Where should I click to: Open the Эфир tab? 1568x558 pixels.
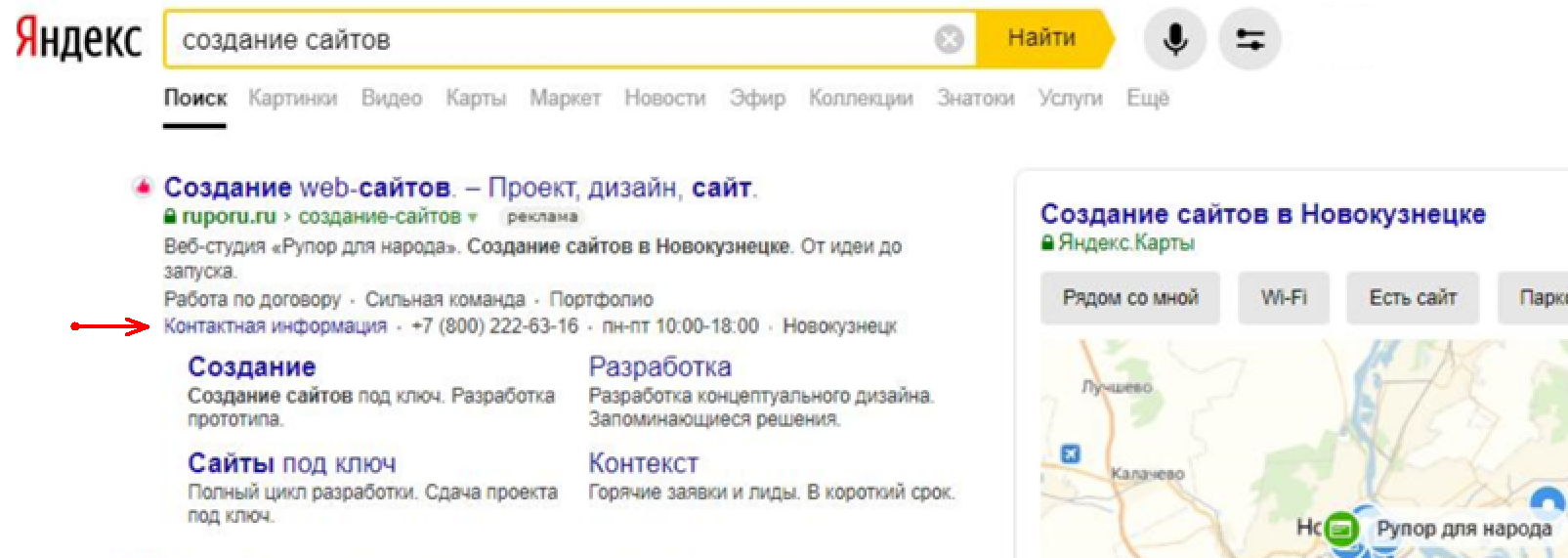point(757,98)
